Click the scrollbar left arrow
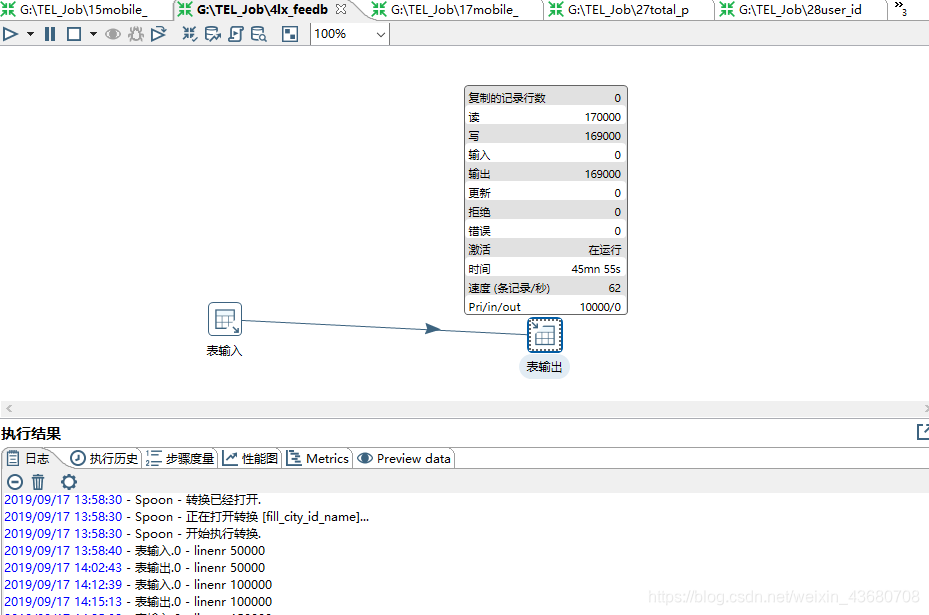Image resolution: width=929 pixels, height=615 pixels. (x=9, y=408)
